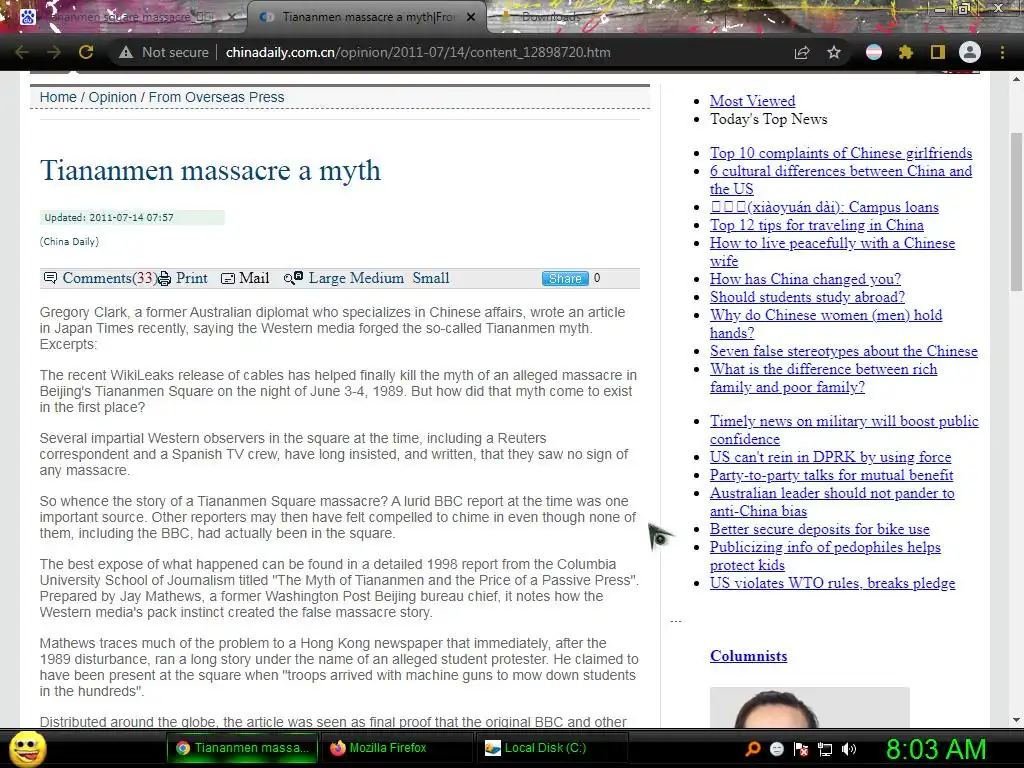Open the Campus loans link
1024x768 pixels.
point(824,207)
